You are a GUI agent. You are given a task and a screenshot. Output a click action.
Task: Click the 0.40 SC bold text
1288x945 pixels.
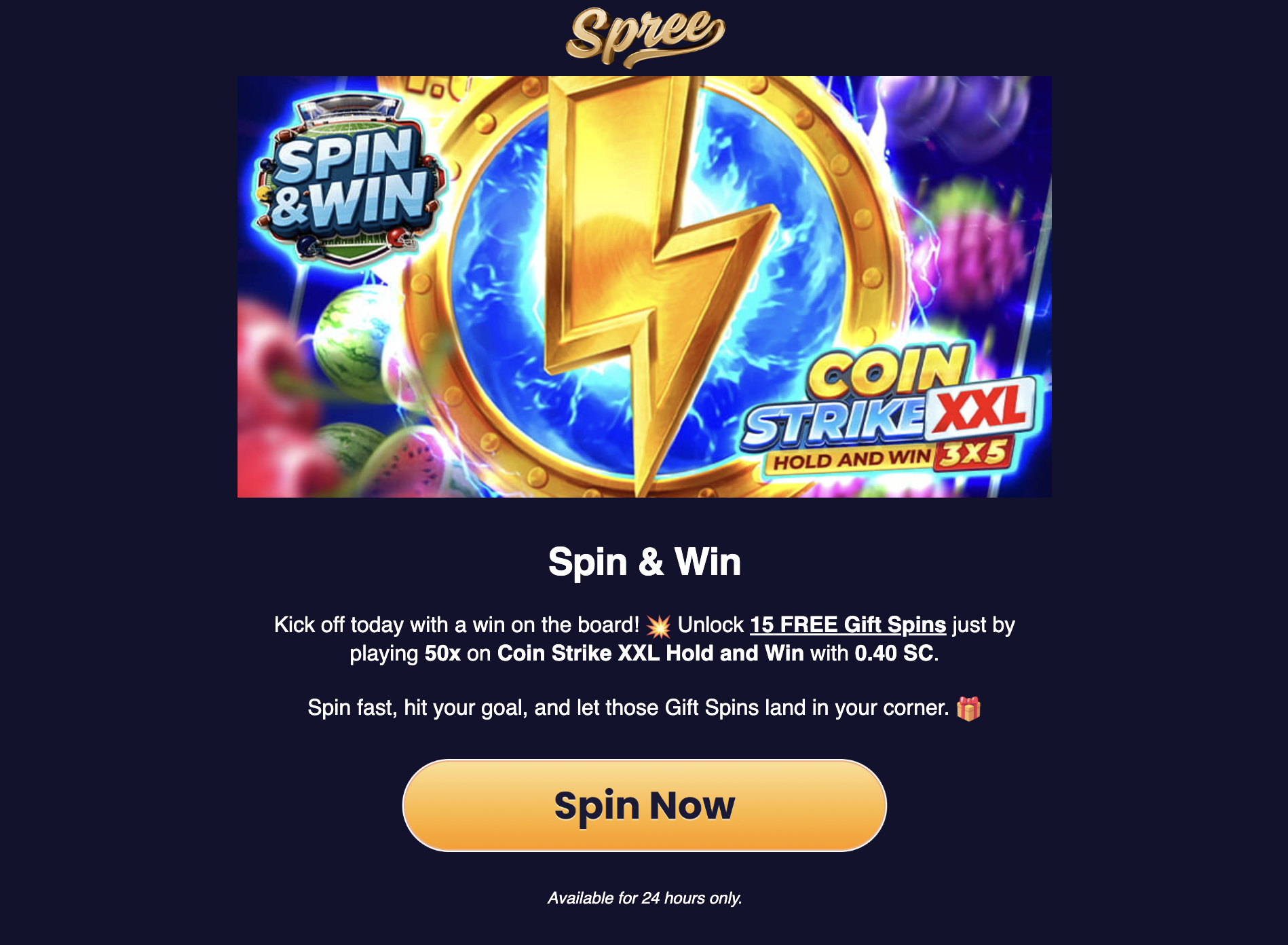[x=894, y=653]
